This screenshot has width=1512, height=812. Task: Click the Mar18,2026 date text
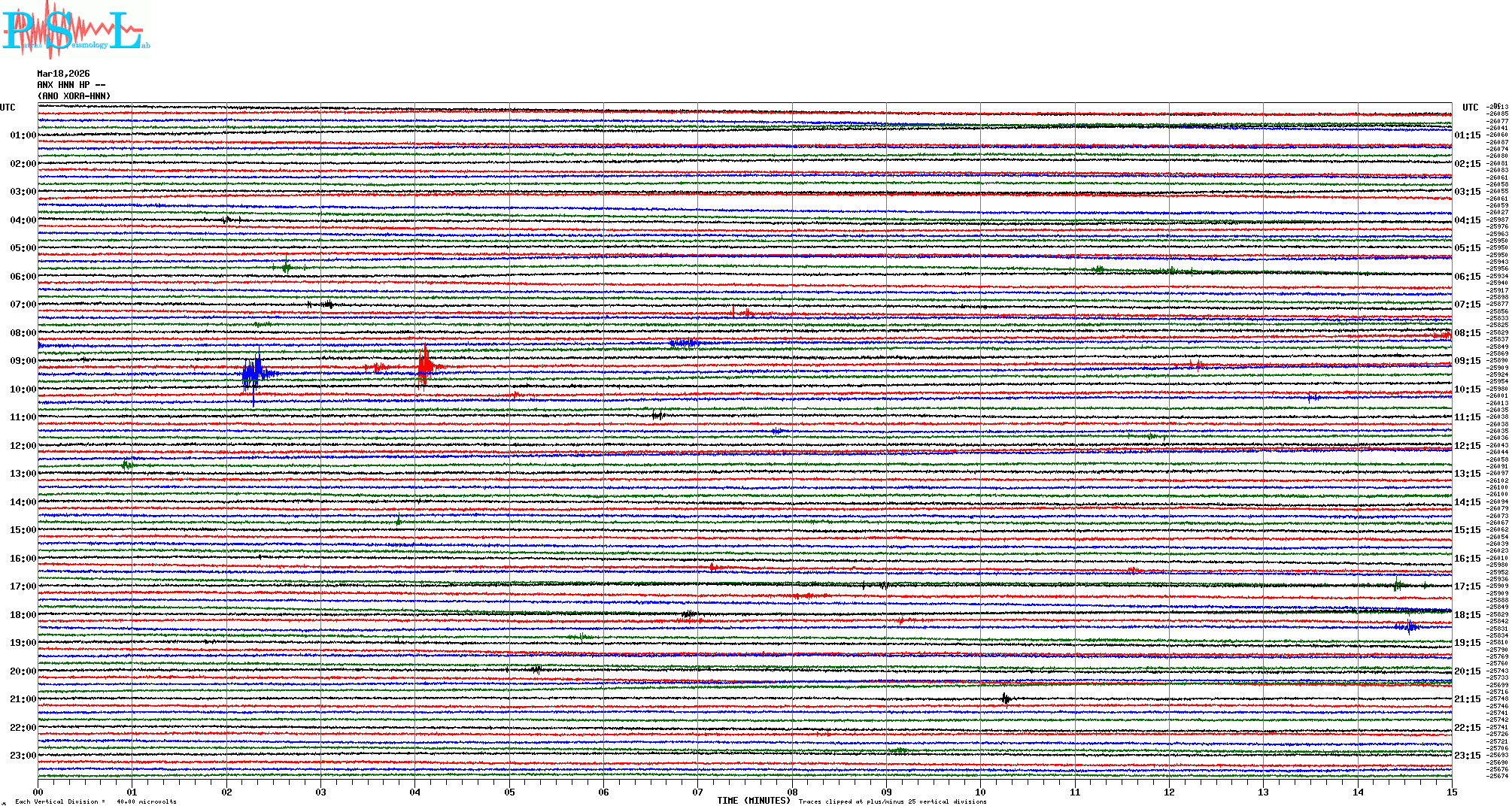[63, 74]
